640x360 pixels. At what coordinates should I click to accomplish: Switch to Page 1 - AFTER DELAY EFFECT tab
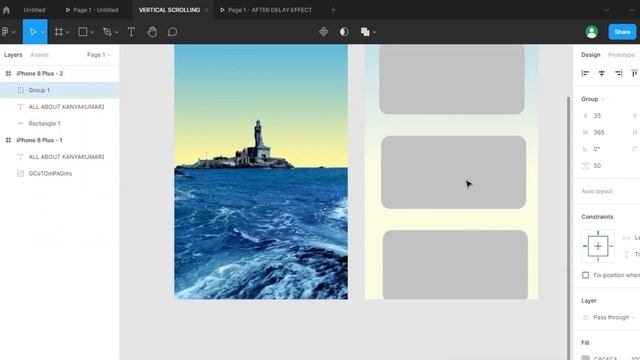[x=266, y=10]
